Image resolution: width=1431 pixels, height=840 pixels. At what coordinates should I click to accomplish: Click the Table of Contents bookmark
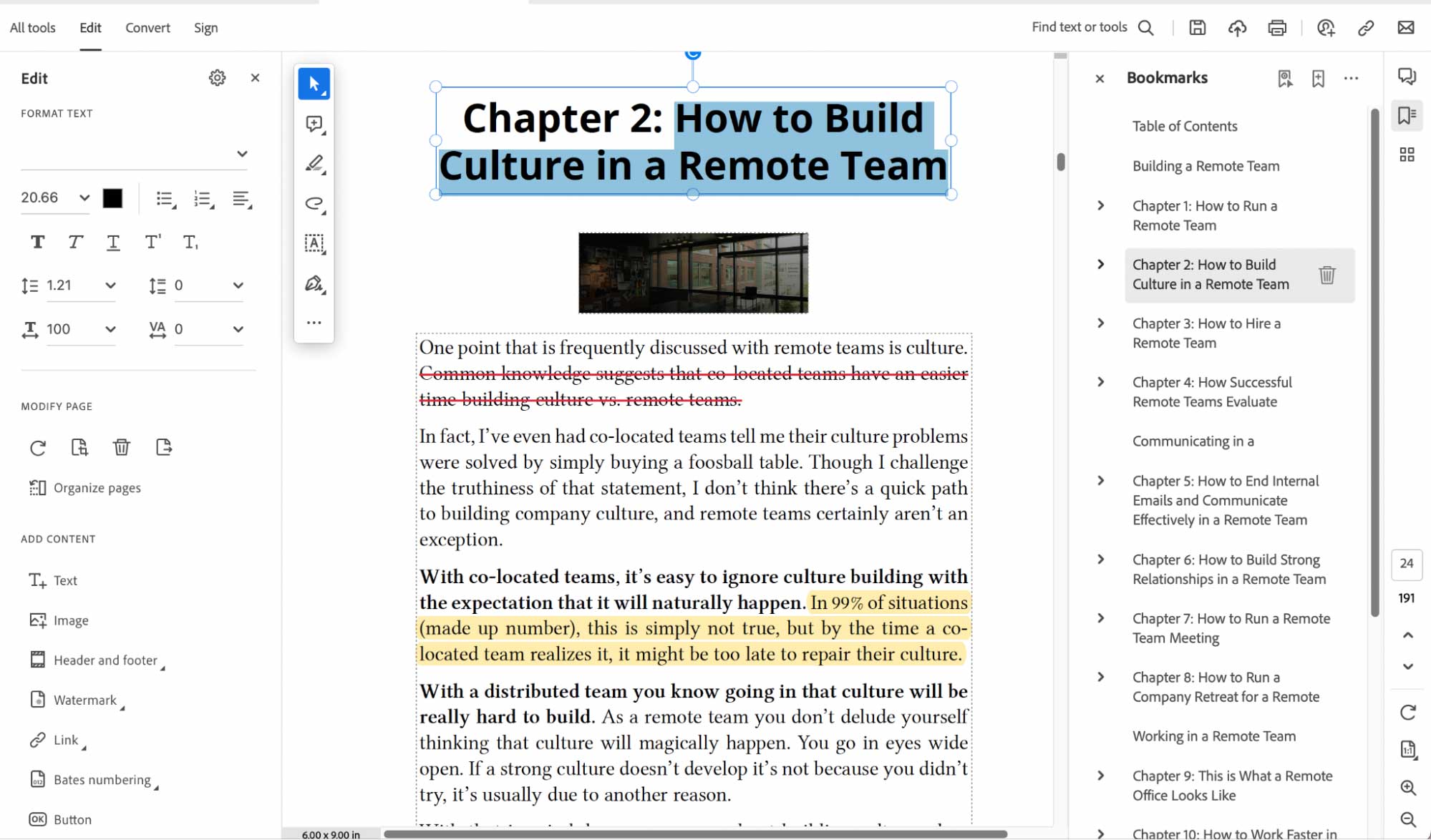[x=1184, y=127]
